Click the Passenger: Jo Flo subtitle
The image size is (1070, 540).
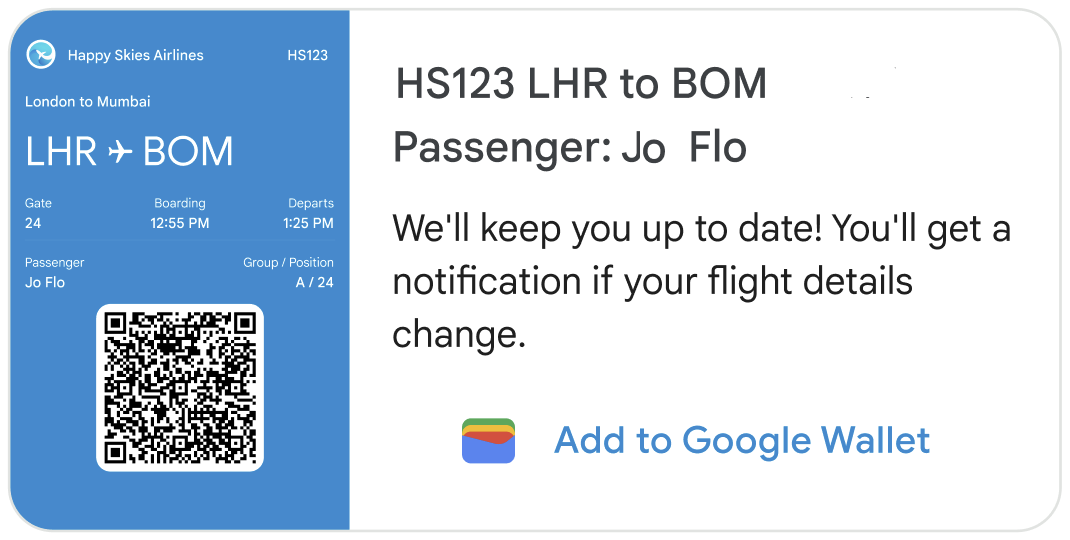click(x=570, y=148)
